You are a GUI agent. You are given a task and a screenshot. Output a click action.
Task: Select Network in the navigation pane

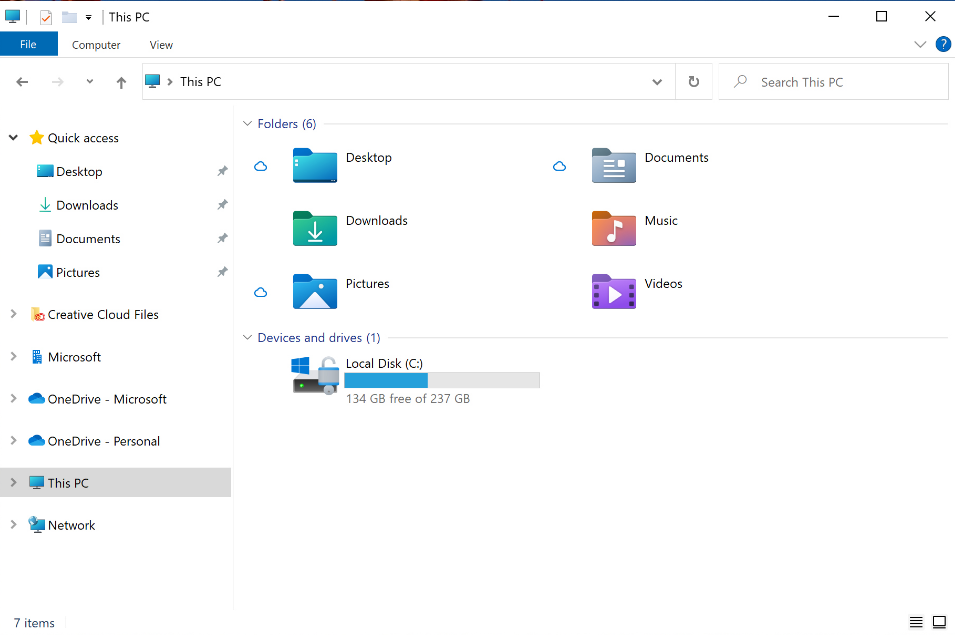point(71,526)
